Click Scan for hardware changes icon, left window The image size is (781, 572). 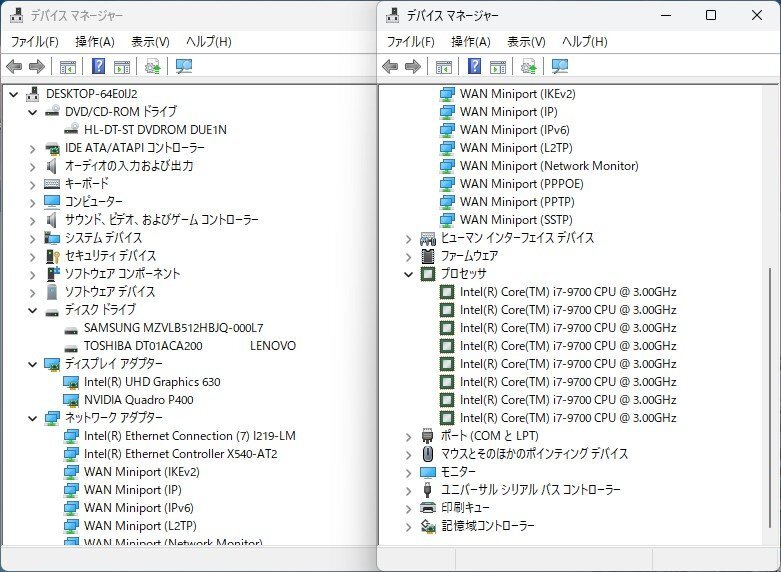(x=184, y=66)
